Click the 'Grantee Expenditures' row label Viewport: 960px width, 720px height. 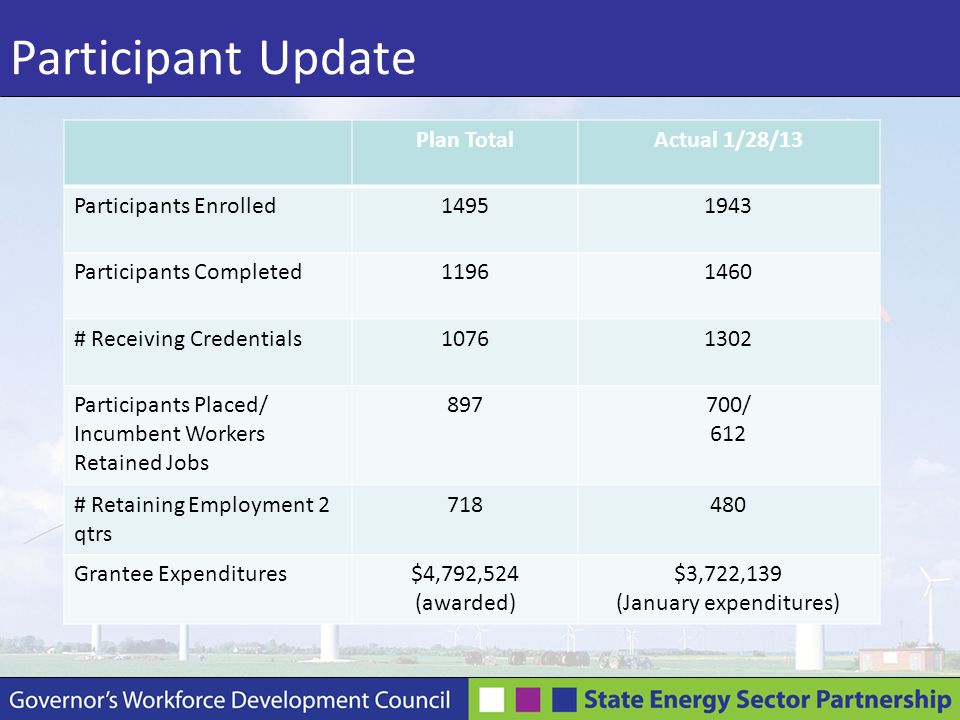coord(181,574)
